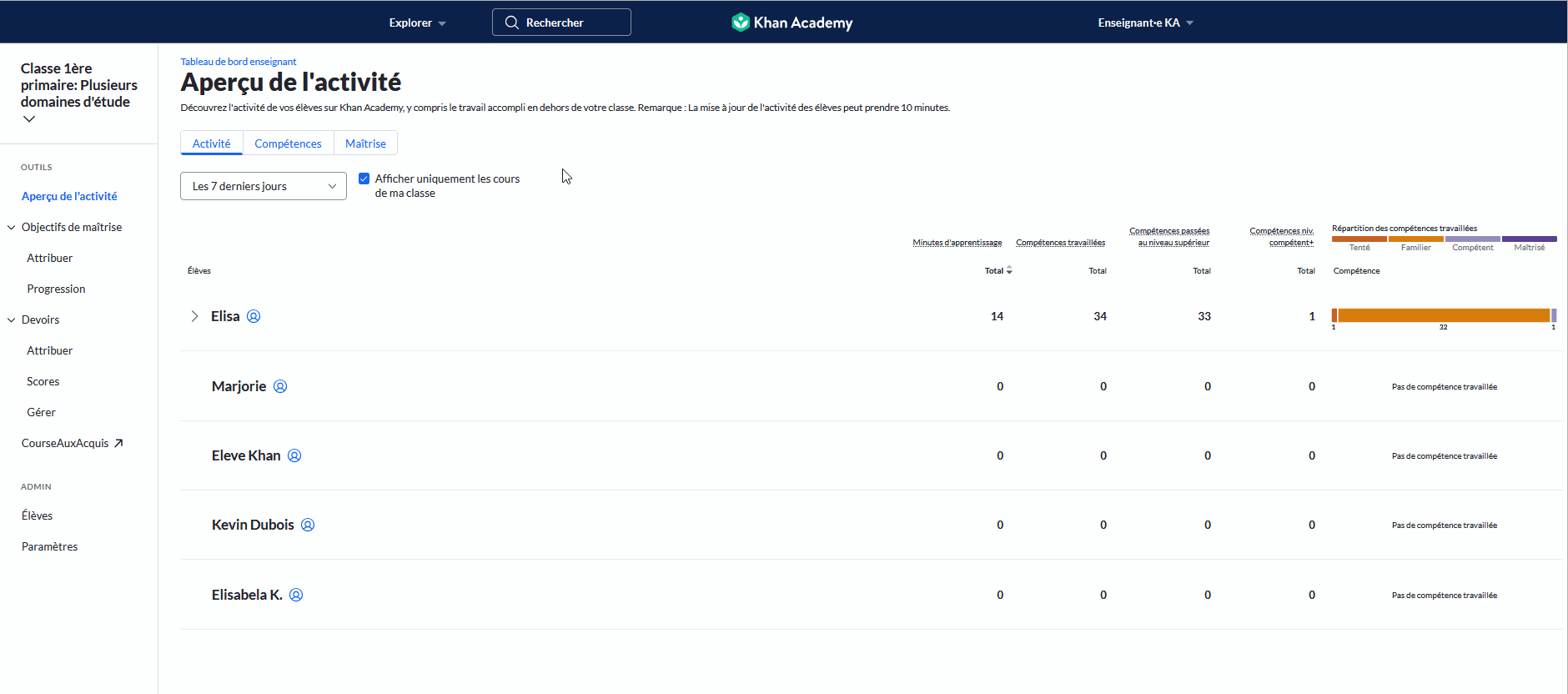The width and height of the screenshot is (1568, 694).
Task: Select Aperçu de l'activité in sidebar
Action: (x=69, y=196)
